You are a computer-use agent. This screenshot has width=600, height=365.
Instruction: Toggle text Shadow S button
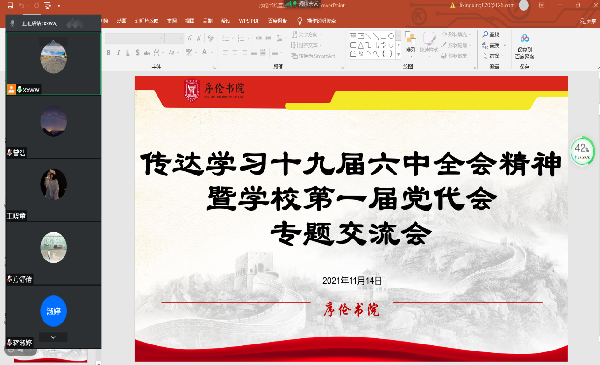[137, 52]
